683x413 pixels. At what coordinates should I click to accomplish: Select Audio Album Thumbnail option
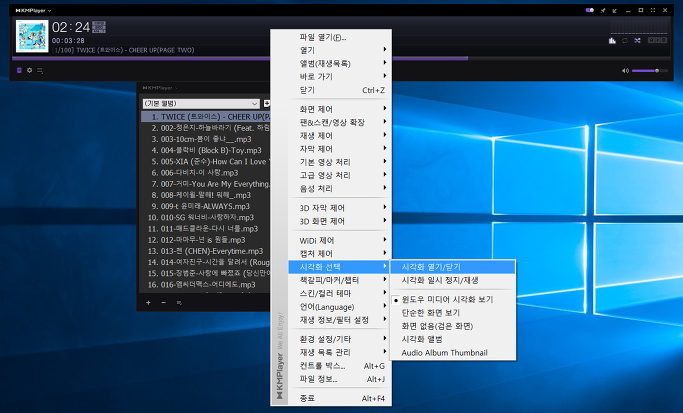(x=453, y=352)
